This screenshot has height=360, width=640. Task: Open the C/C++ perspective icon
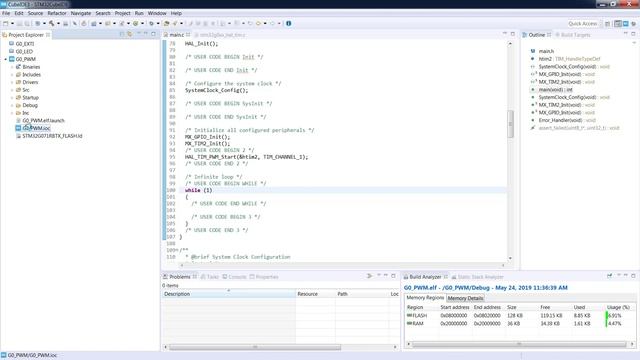(x=618, y=24)
